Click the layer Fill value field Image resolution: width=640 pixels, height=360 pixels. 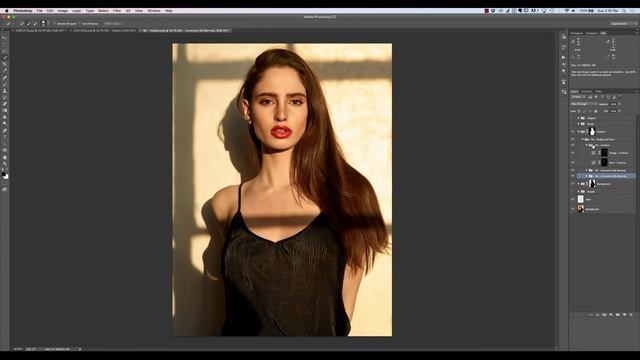[613, 111]
